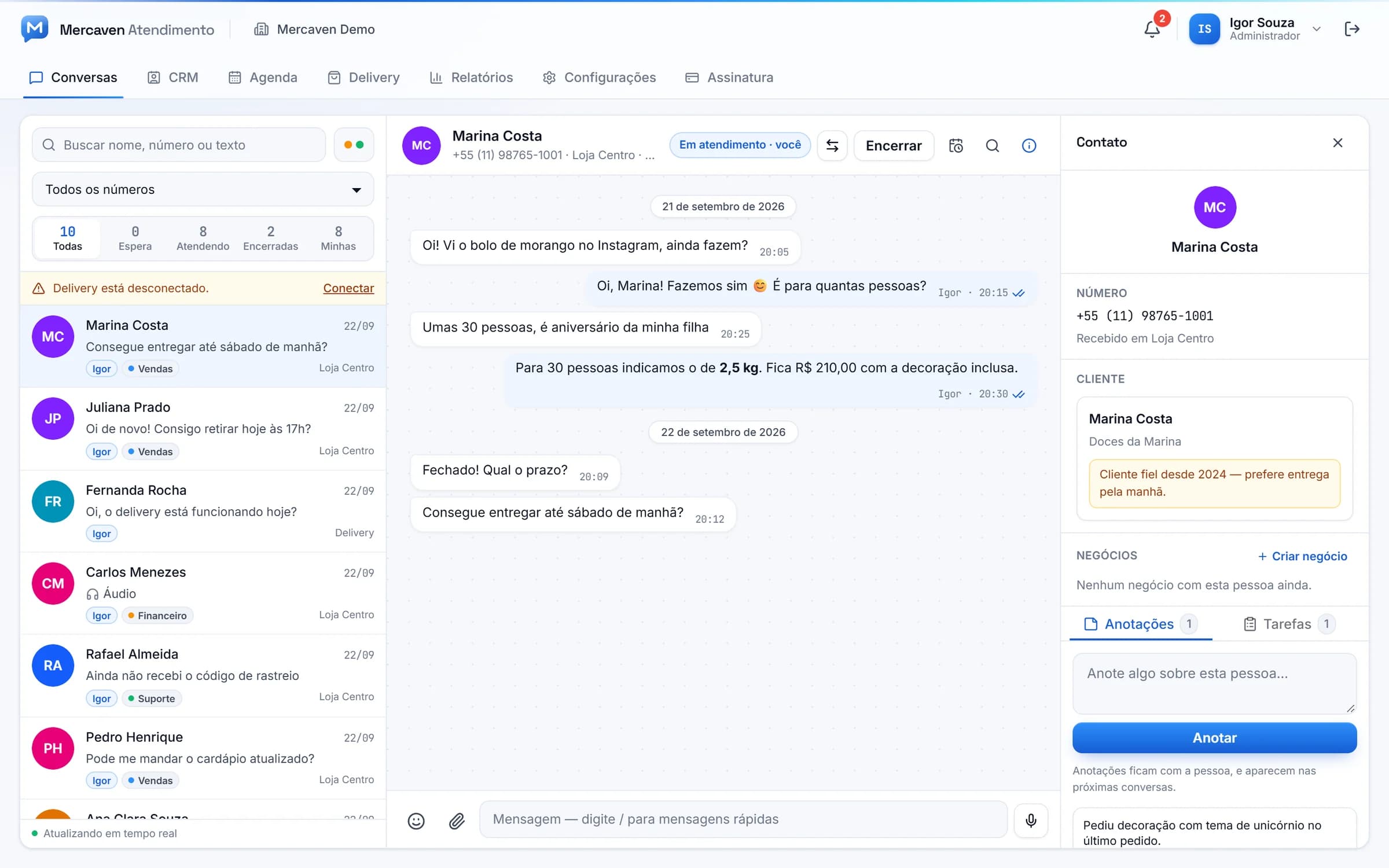The width and height of the screenshot is (1389, 868).
Task: Open the schedule message calendar-clock icon
Action: click(x=956, y=146)
